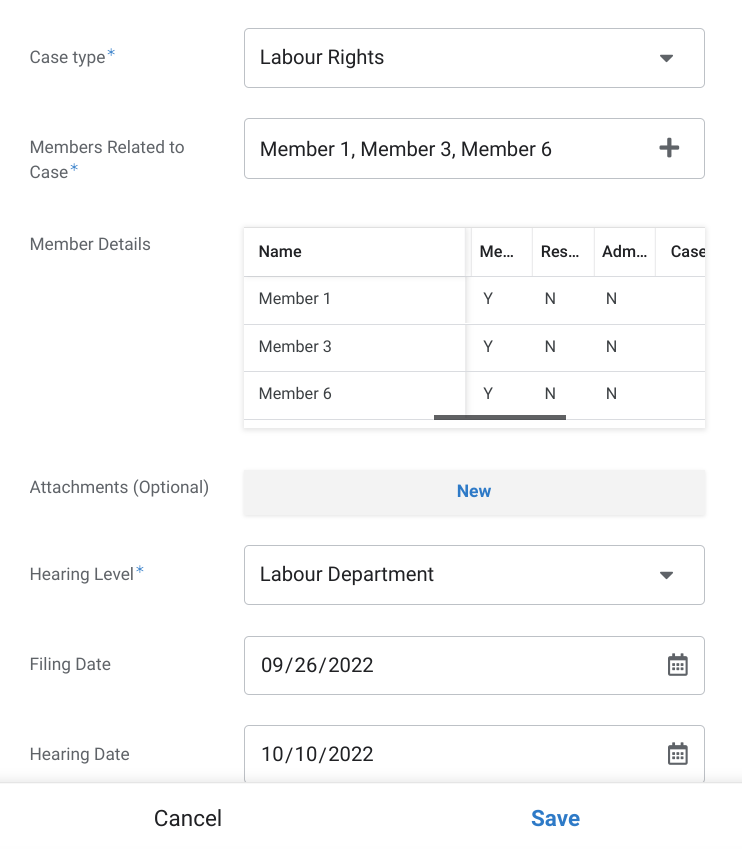This screenshot has width=742, height=849.
Task: Select the Member 6 row name
Action: pos(295,394)
